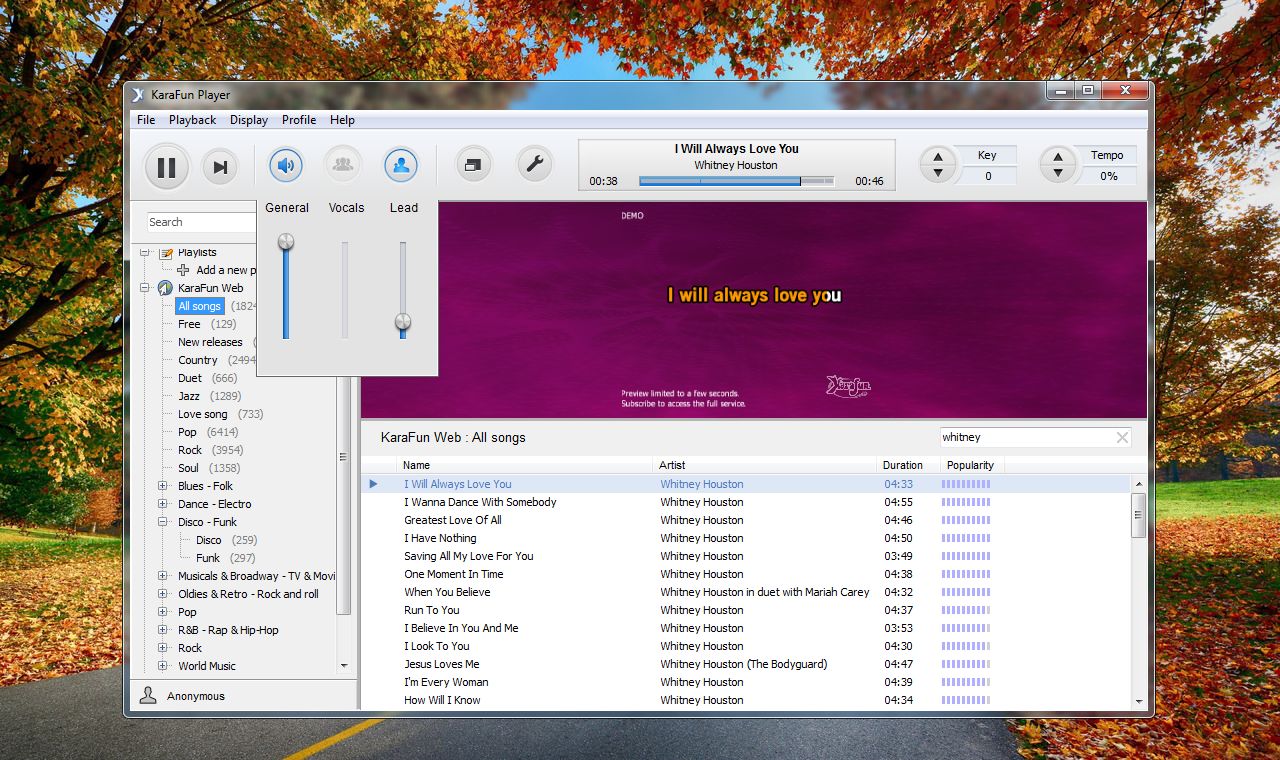The height and width of the screenshot is (760, 1280).
Task: Click the Vocals volume slider track
Action: click(345, 290)
